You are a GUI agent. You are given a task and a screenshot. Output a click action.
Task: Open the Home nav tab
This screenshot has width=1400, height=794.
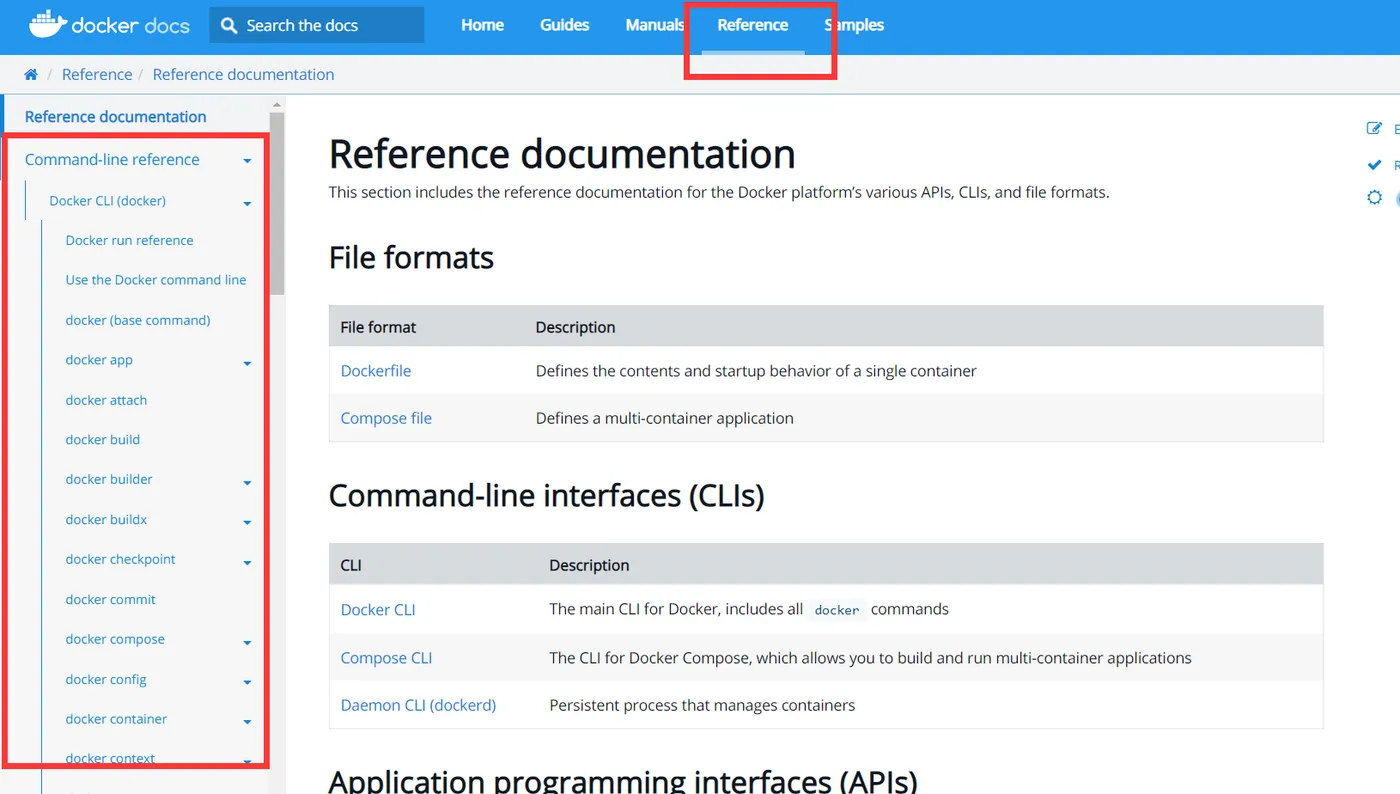[482, 25]
